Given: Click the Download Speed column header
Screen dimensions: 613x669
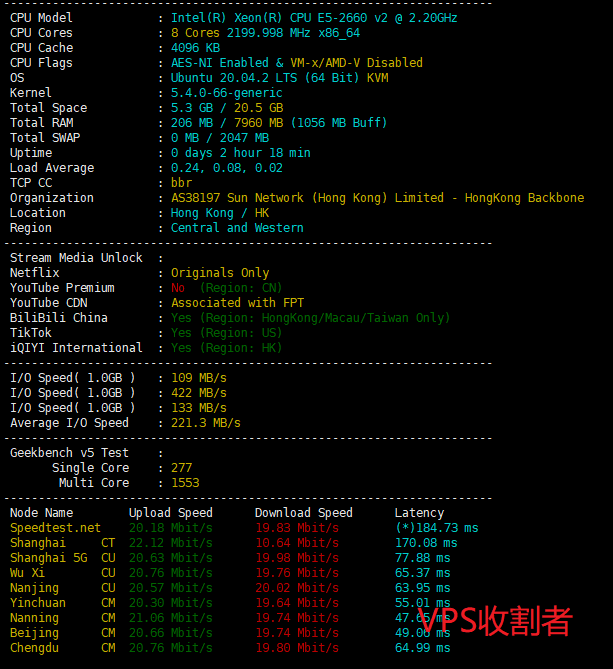Looking at the screenshot, I should click(303, 513).
